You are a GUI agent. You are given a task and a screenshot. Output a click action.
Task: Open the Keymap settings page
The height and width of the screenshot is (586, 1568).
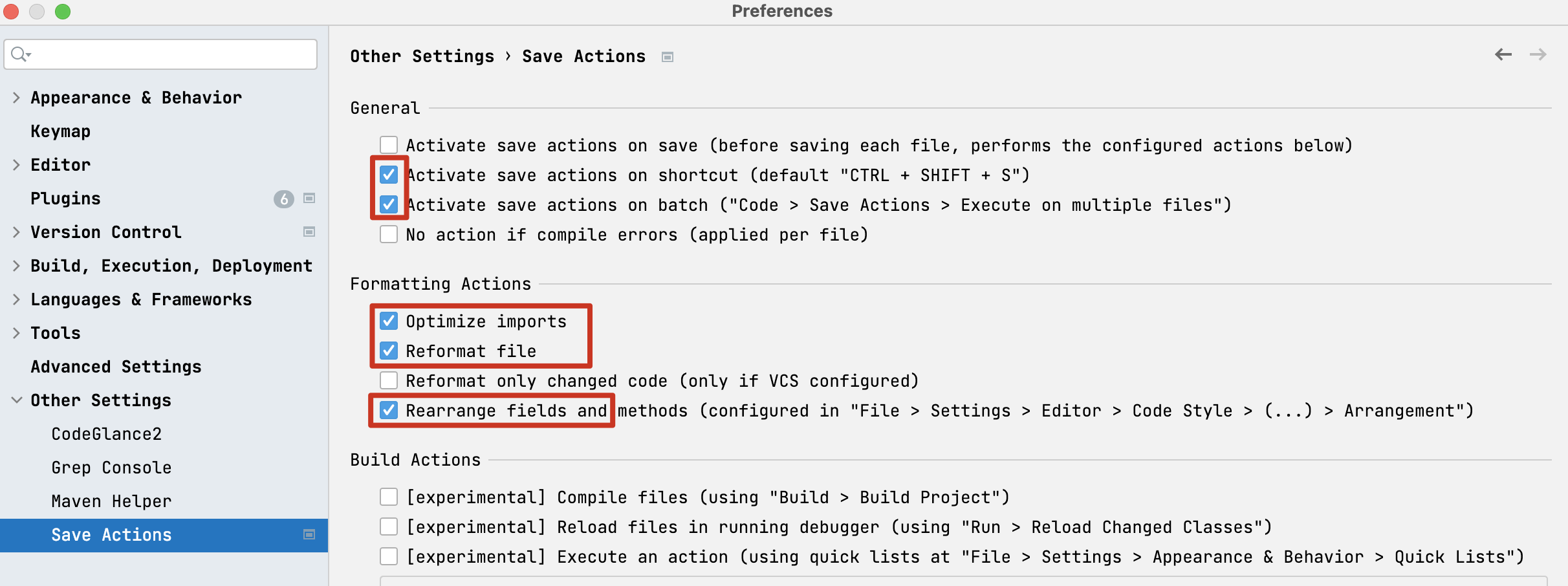pos(61,131)
